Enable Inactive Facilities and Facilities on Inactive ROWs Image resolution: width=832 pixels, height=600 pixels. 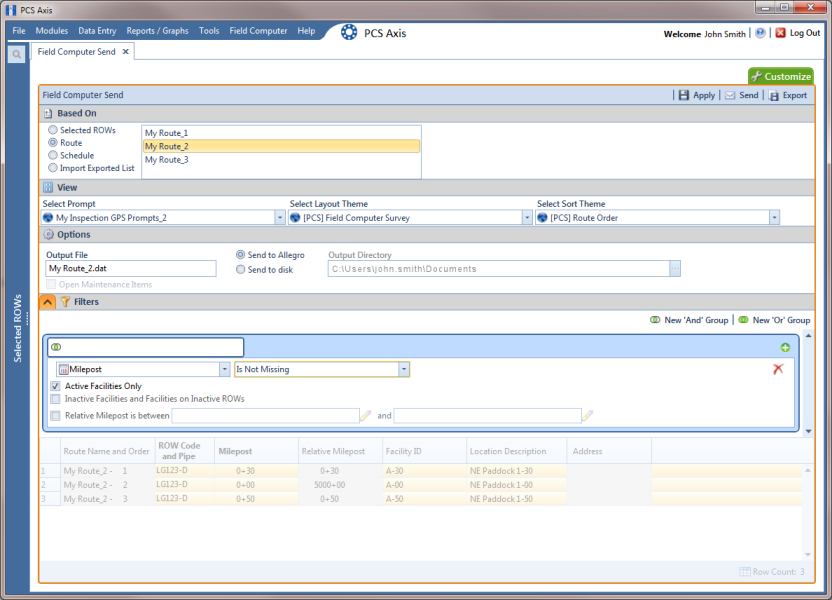coord(55,399)
